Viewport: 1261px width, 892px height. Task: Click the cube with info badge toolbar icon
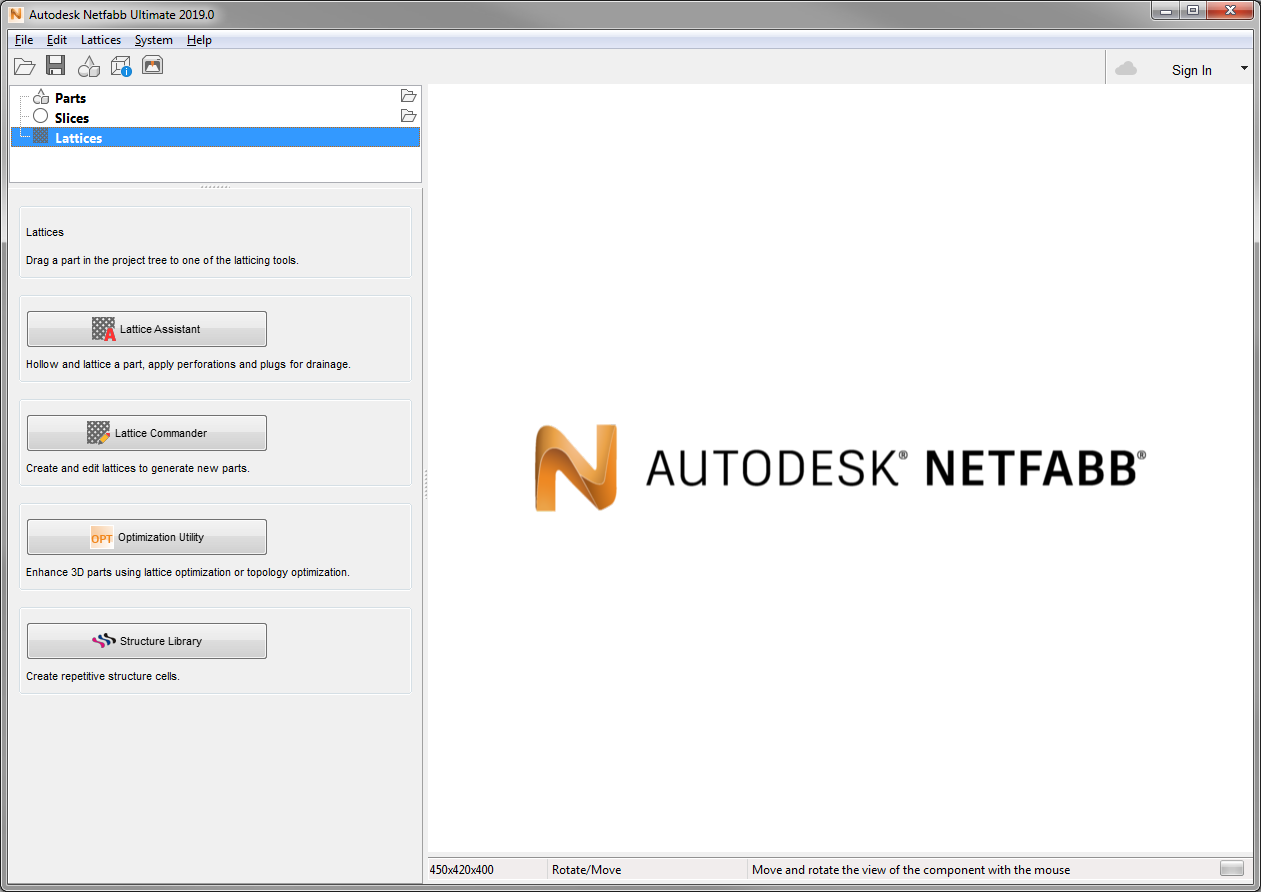coord(121,66)
